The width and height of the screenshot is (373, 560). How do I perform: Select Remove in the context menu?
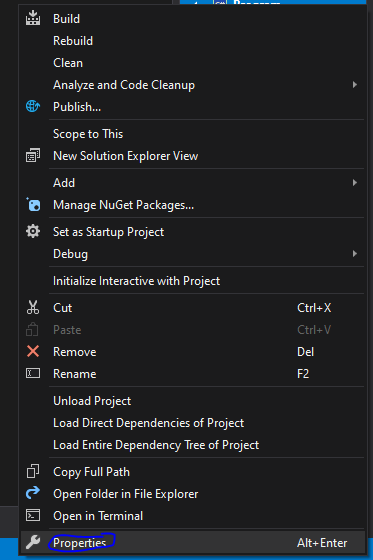[x=192, y=352]
